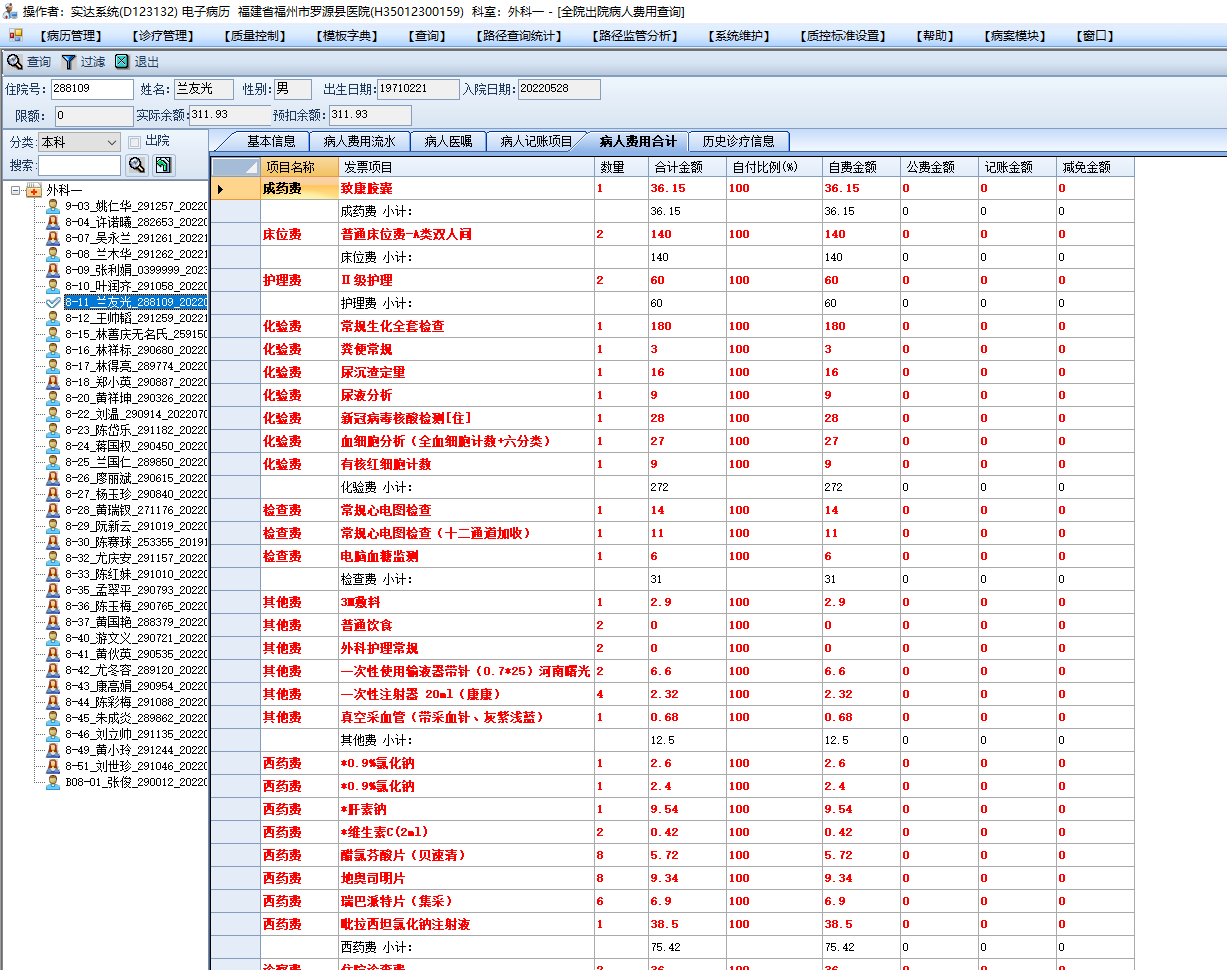Click patient icon for 8-09_张利娟
Screen dimensions: 1227x970
(53, 270)
